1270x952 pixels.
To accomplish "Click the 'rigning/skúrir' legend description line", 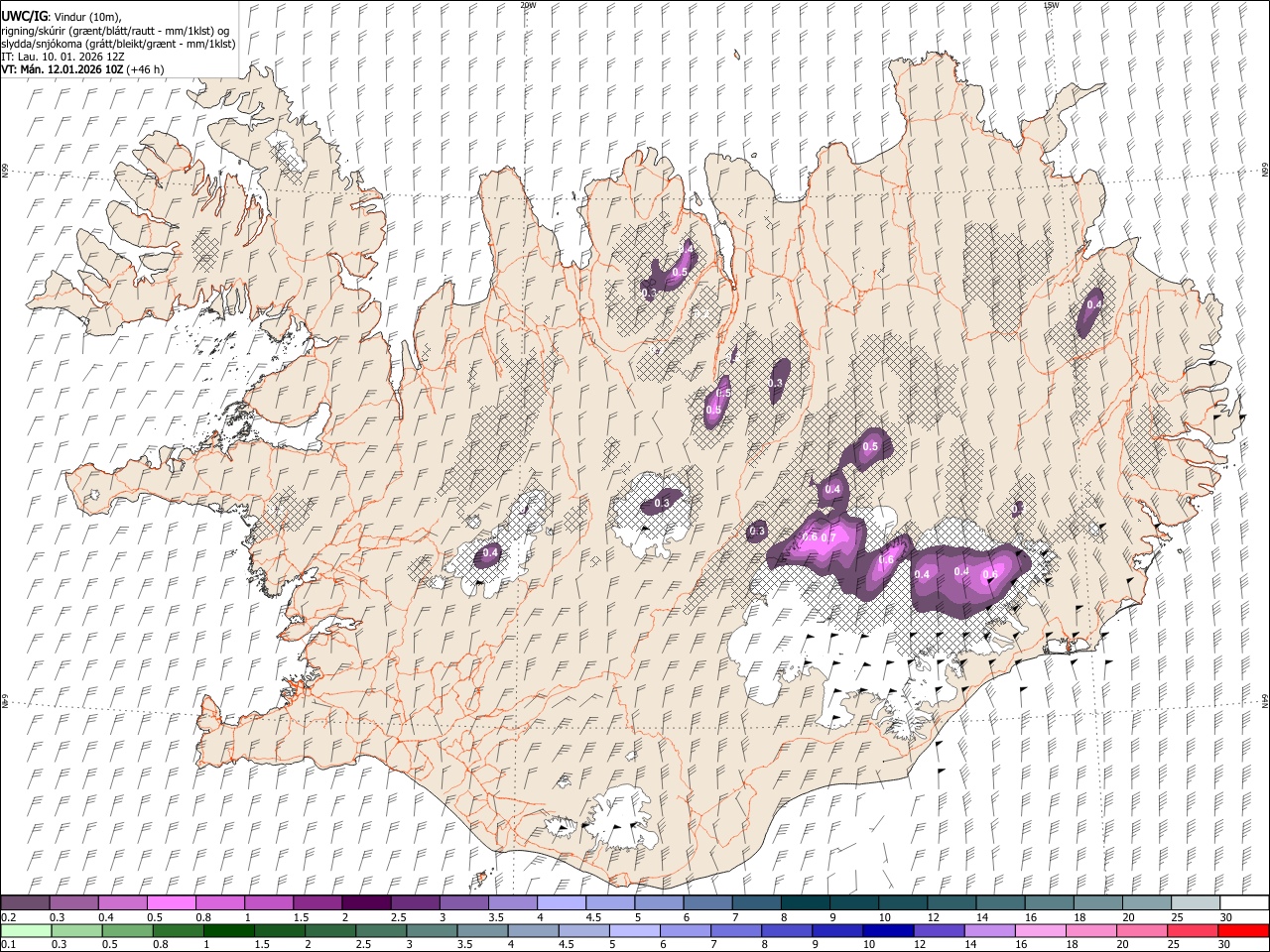I will point(115,31).
